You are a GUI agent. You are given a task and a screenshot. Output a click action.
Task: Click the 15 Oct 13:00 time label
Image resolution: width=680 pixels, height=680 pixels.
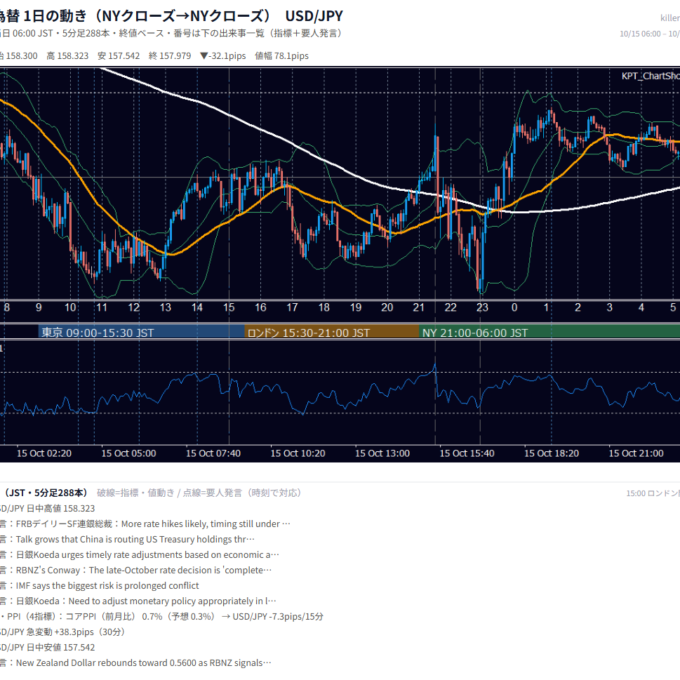[382, 453]
